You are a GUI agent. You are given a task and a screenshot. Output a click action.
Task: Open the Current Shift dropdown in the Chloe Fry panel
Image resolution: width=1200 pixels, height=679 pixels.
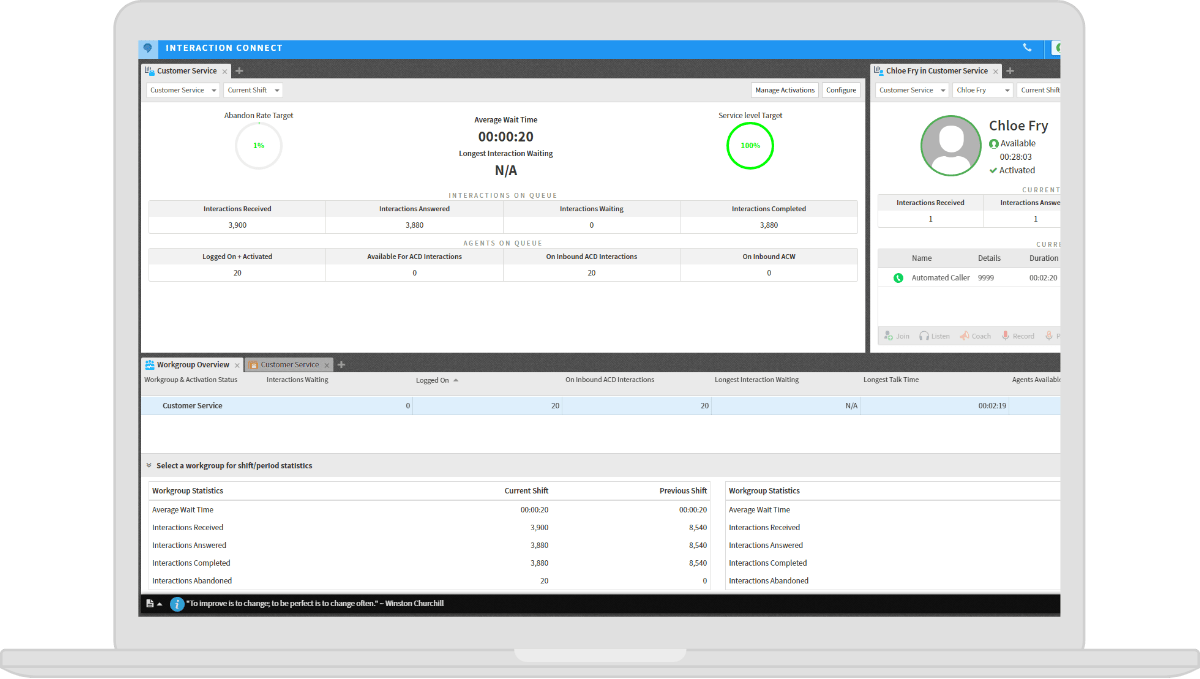pos(1039,90)
